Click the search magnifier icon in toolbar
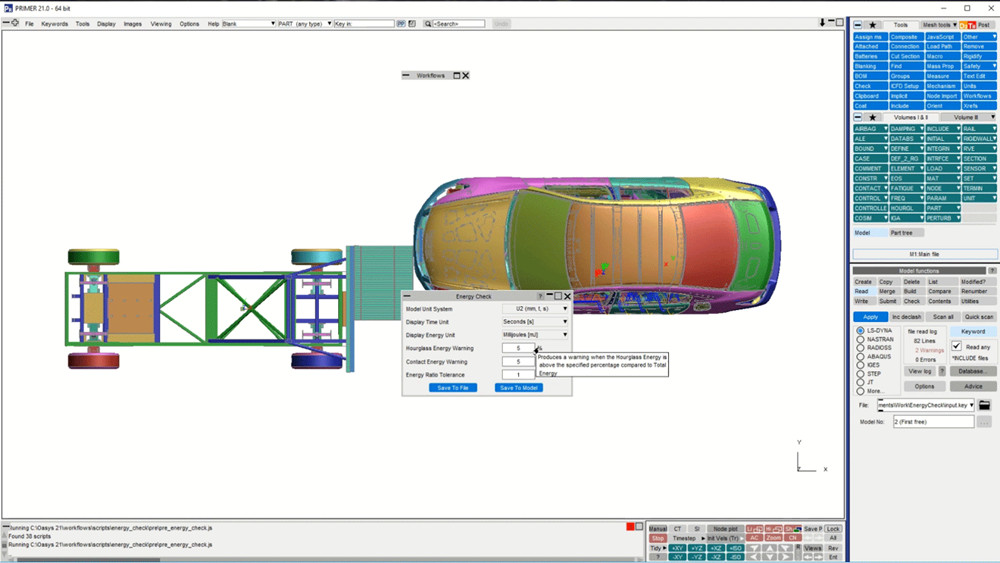This screenshot has height=563, width=1000. [x=427, y=24]
